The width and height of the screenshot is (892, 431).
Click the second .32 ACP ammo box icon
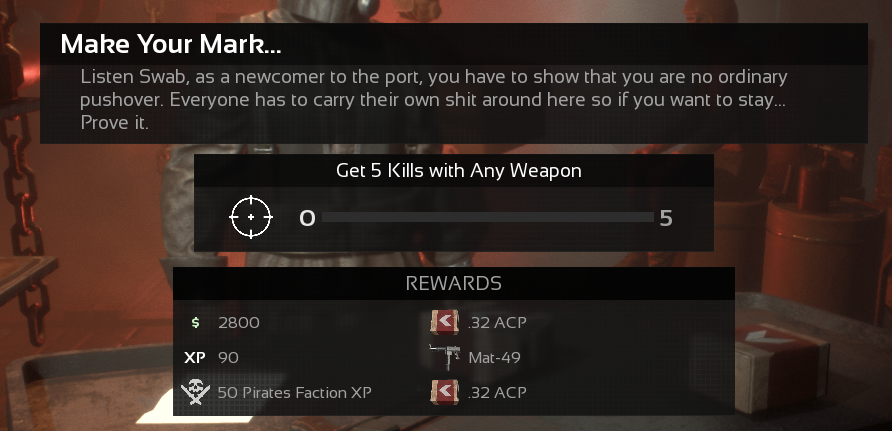[x=445, y=392]
